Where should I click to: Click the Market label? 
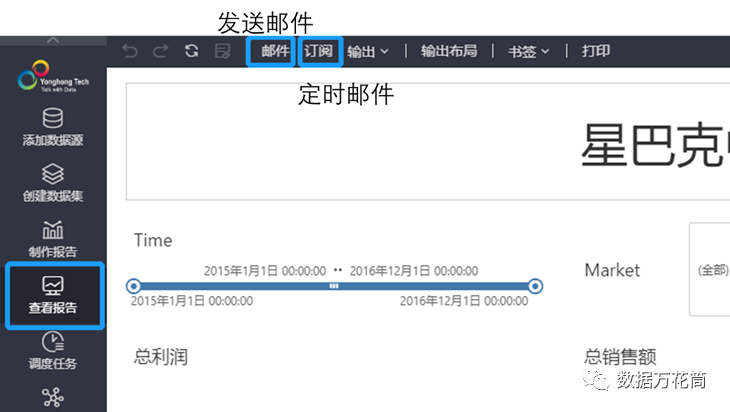coord(612,270)
